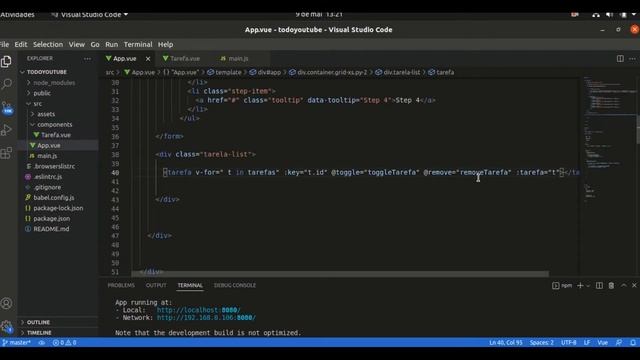Open the View menu

pos(76,44)
